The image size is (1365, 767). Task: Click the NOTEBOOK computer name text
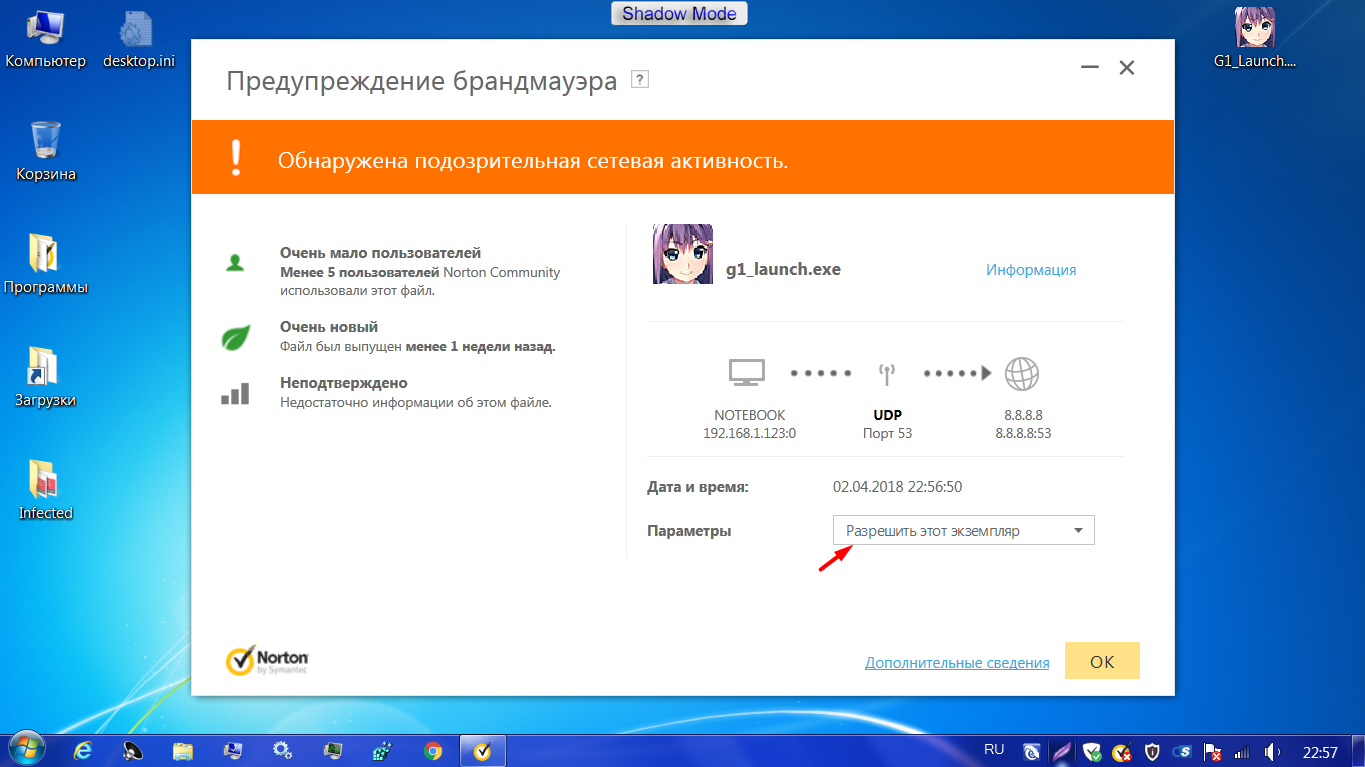[x=750, y=415]
